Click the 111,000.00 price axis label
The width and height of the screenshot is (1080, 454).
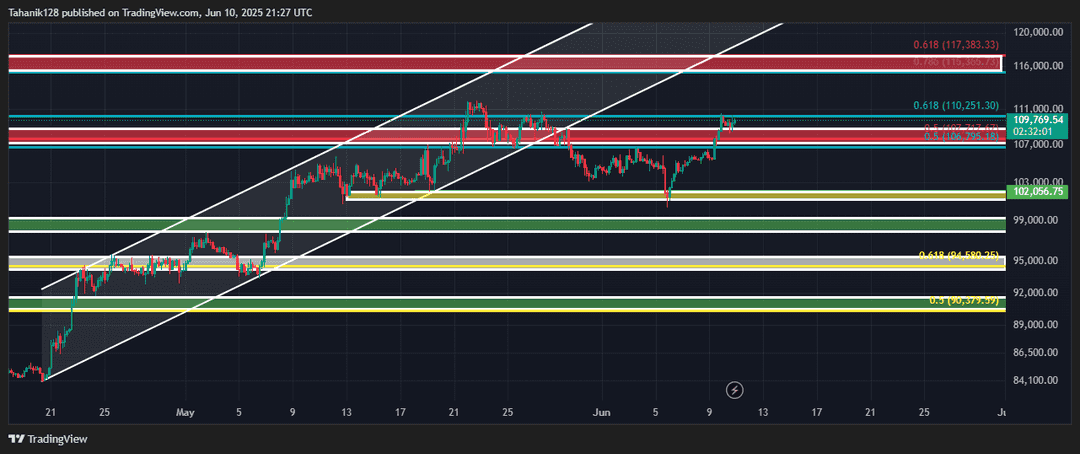click(1040, 109)
